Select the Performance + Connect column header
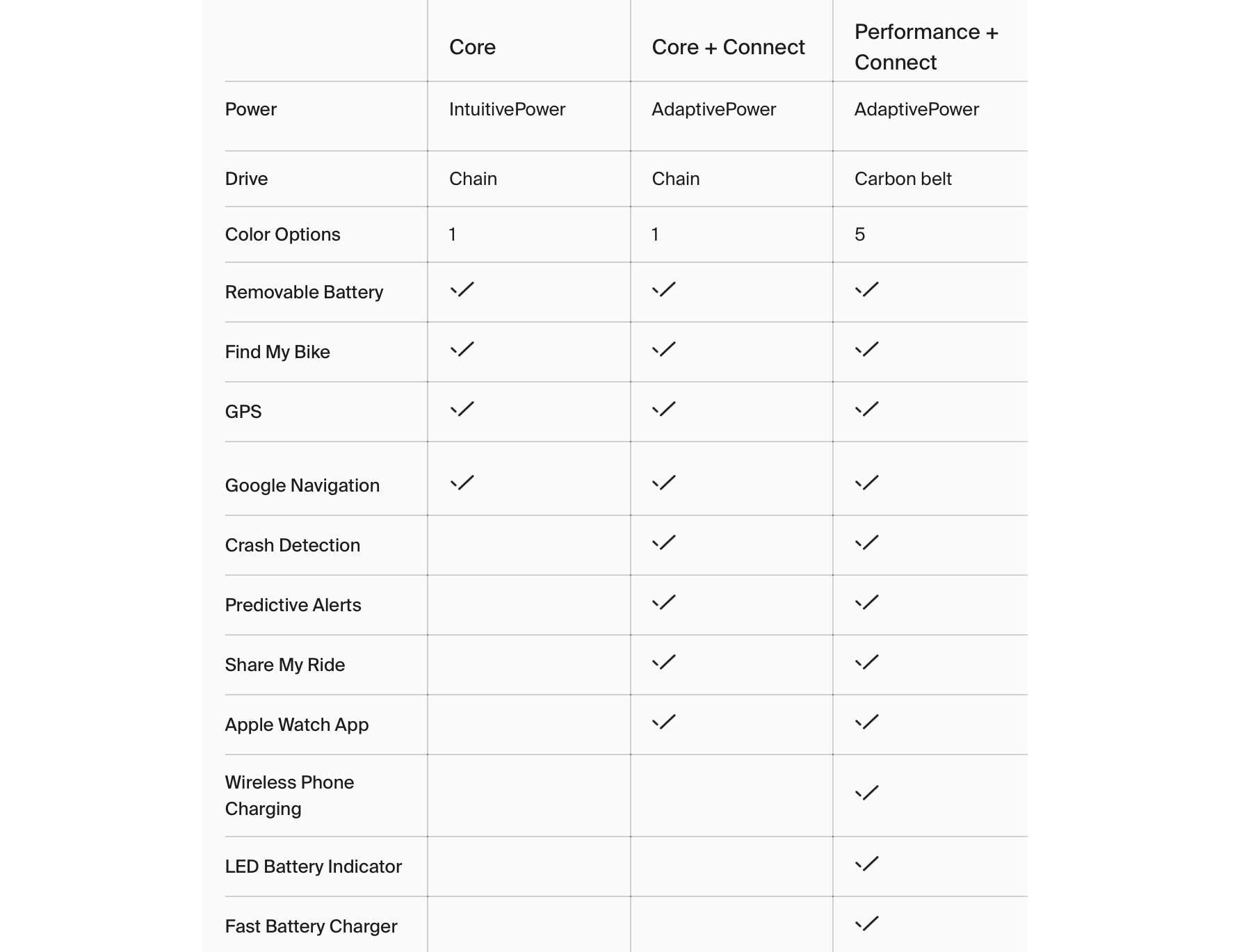Image resolution: width=1255 pixels, height=952 pixels. (x=926, y=47)
